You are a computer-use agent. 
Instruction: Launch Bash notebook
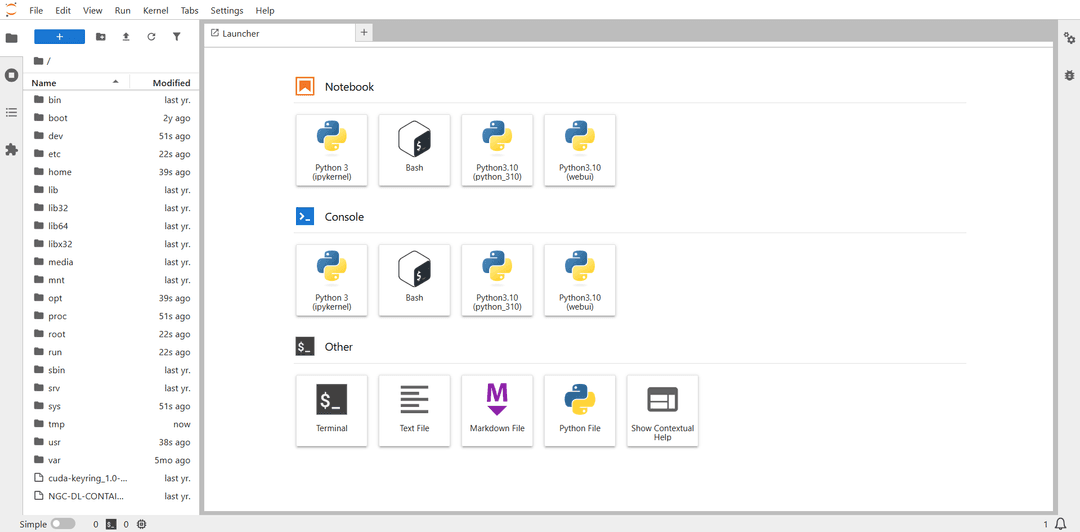click(415, 150)
